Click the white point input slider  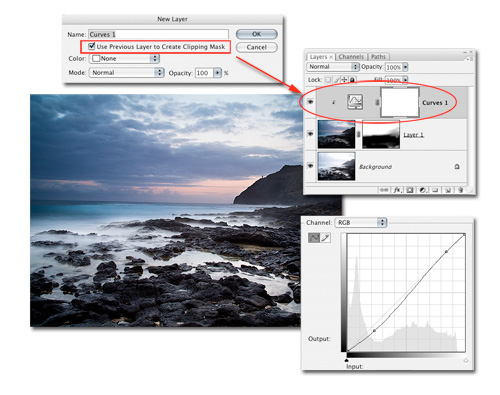[x=465, y=360]
